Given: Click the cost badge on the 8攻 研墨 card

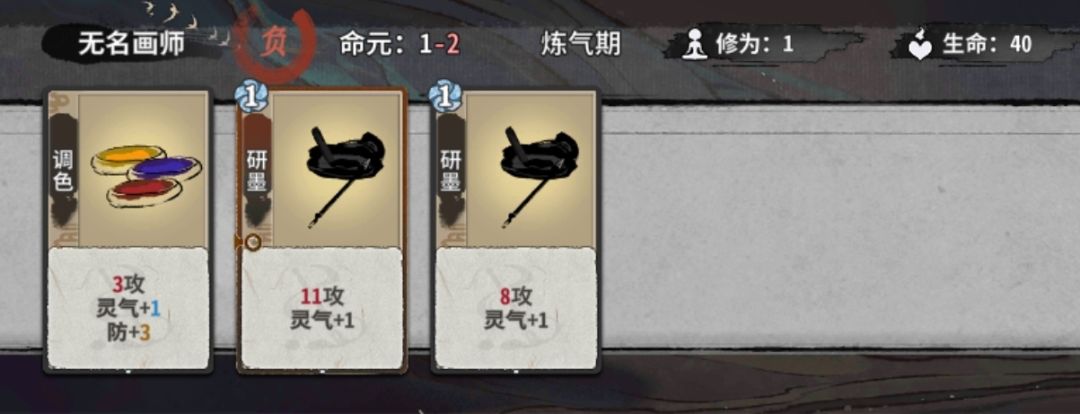Looking at the screenshot, I should pos(445,97).
